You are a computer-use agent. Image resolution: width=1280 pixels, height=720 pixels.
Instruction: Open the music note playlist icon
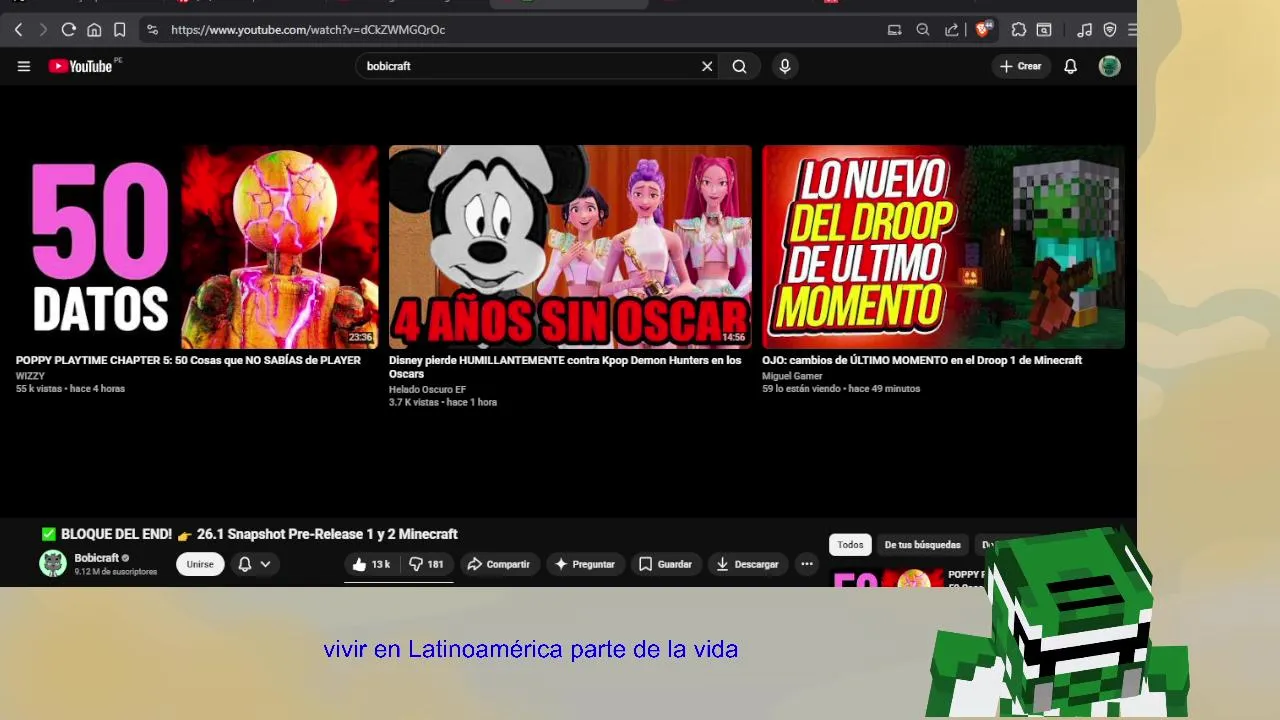(1085, 30)
